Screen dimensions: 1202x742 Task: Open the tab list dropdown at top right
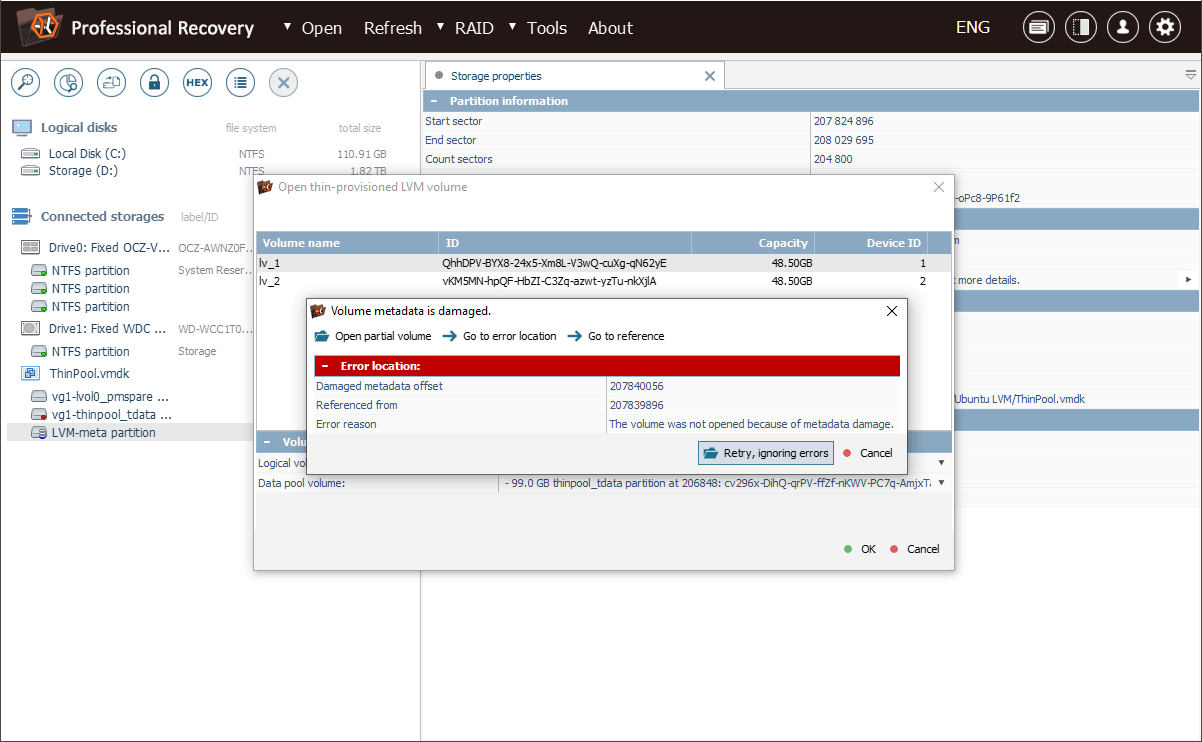tap(1190, 75)
